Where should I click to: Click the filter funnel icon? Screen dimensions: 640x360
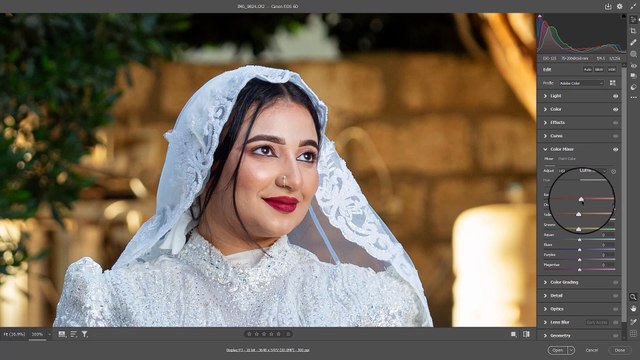(x=84, y=334)
